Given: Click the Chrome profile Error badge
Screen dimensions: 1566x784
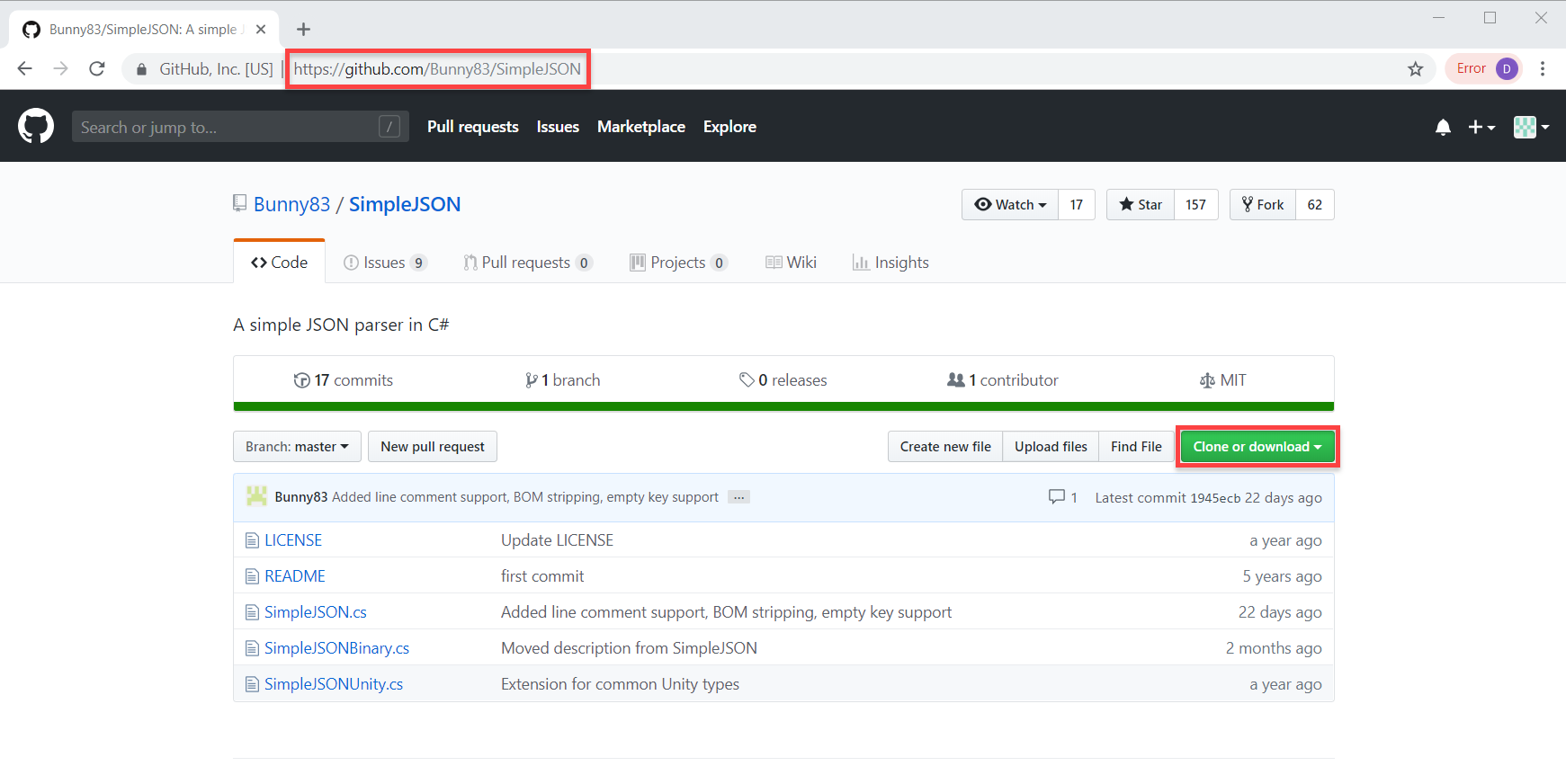Looking at the screenshot, I should point(1484,68).
